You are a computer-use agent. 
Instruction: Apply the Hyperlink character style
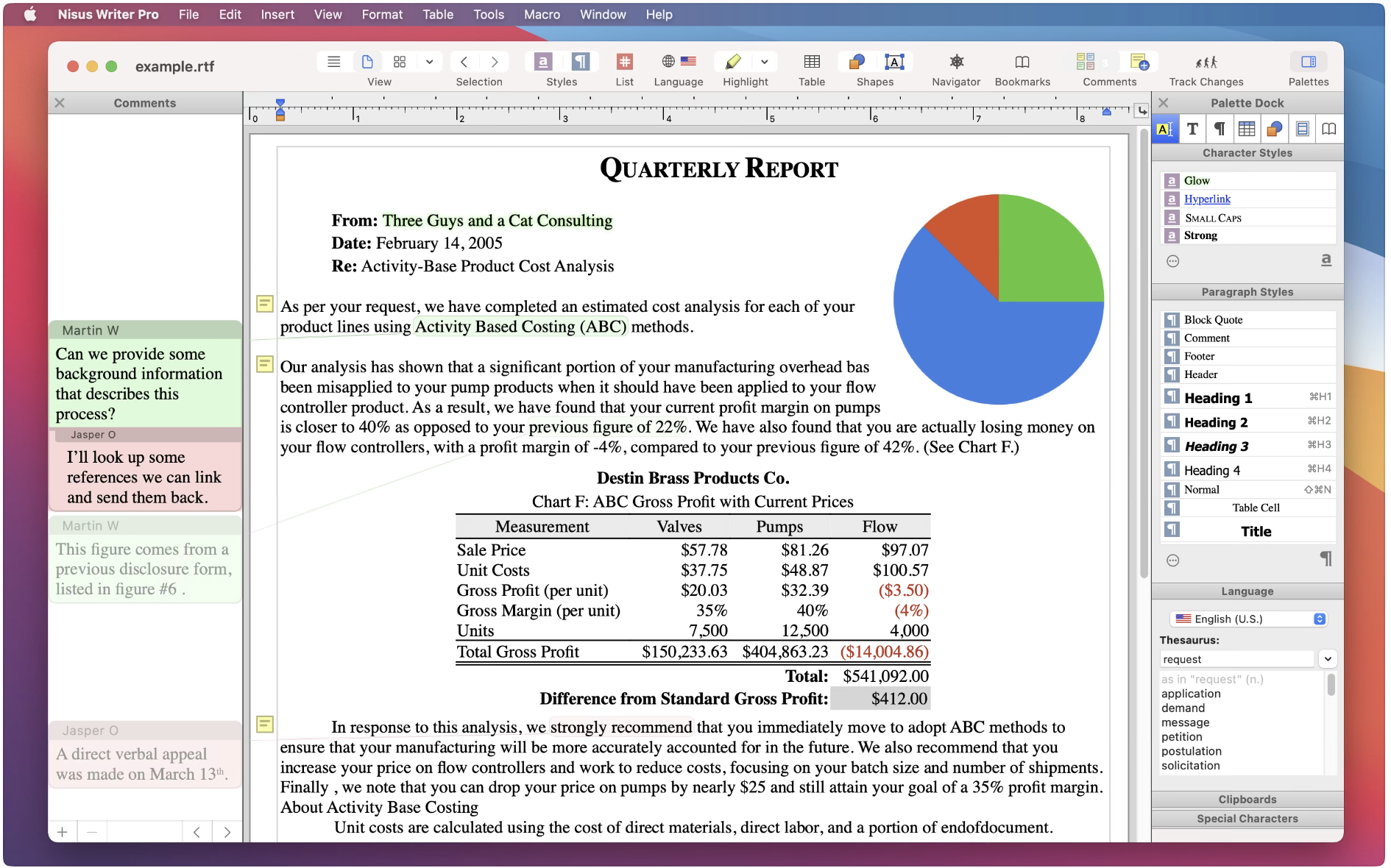[x=1206, y=199]
